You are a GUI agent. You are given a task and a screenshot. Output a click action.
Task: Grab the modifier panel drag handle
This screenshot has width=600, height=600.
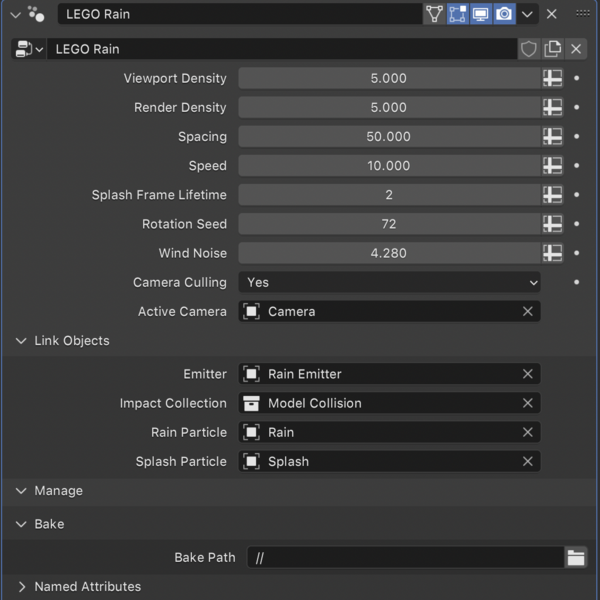pyautogui.click(x=582, y=14)
